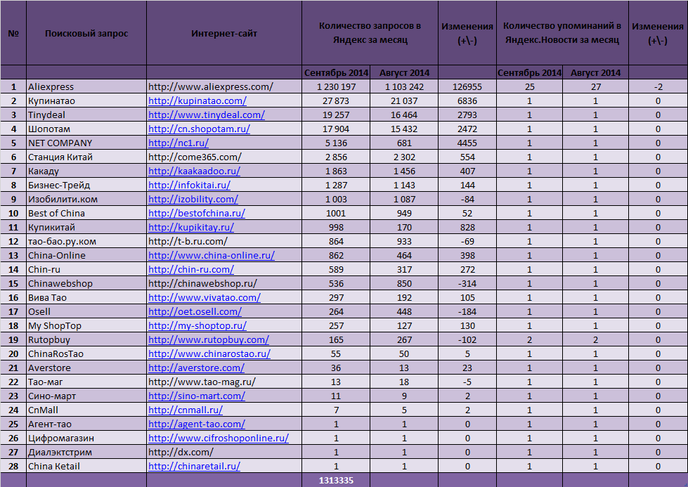Open the kupinatao.com link
This screenshot has height=487, width=688.
[x=197, y=101]
